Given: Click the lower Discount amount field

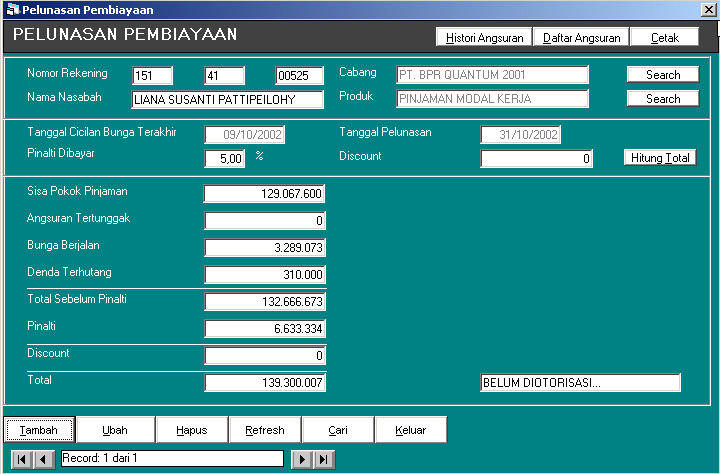Looking at the screenshot, I should [x=265, y=355].
